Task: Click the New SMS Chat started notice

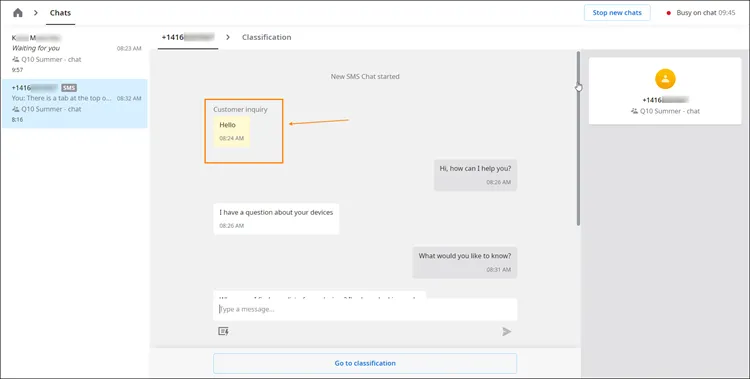Action: [x=365, y=77]
